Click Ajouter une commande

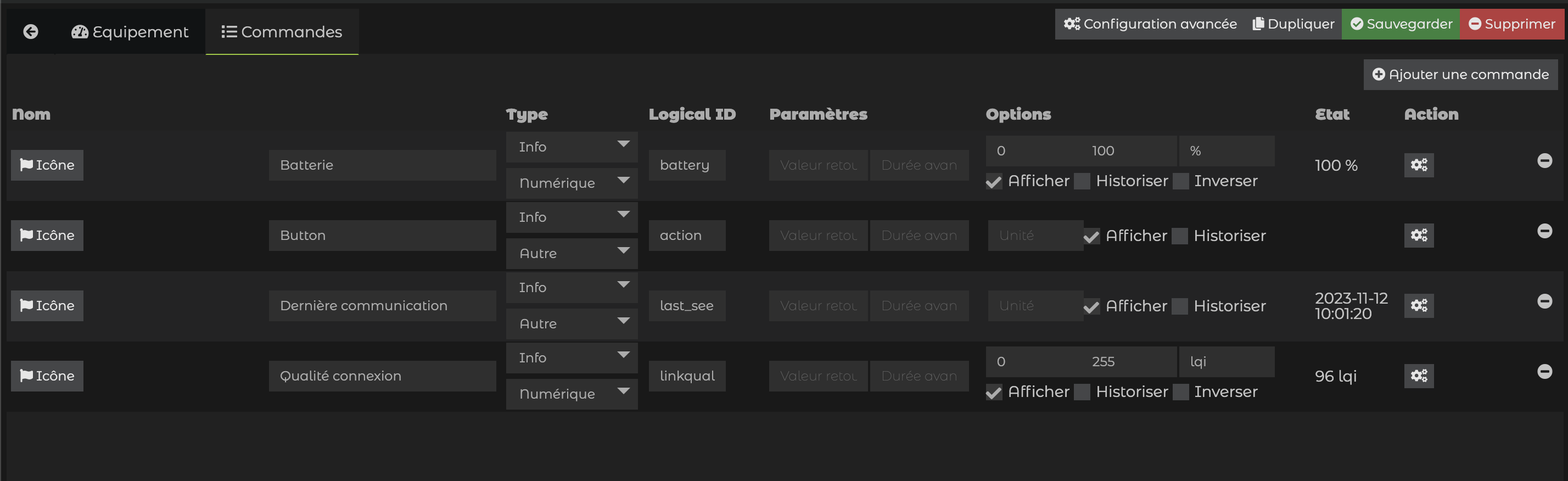[x=1460, y=75]
